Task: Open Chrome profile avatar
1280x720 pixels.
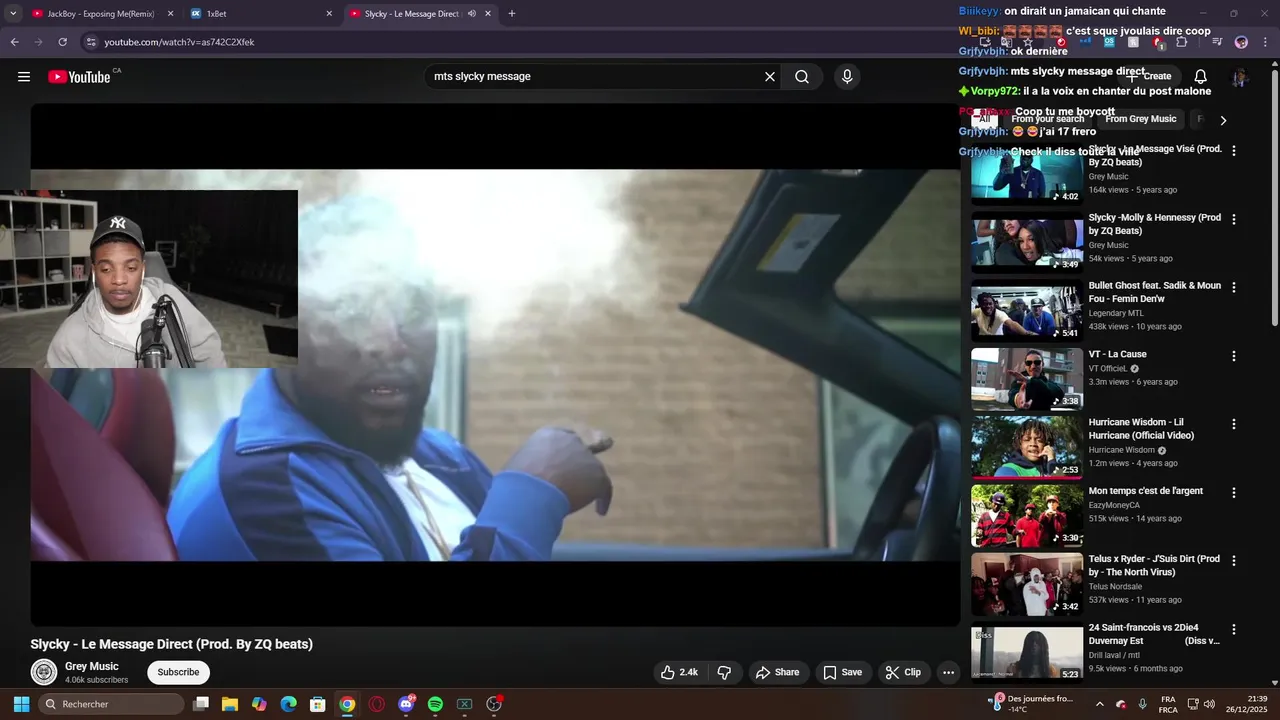Action: 1241,42
